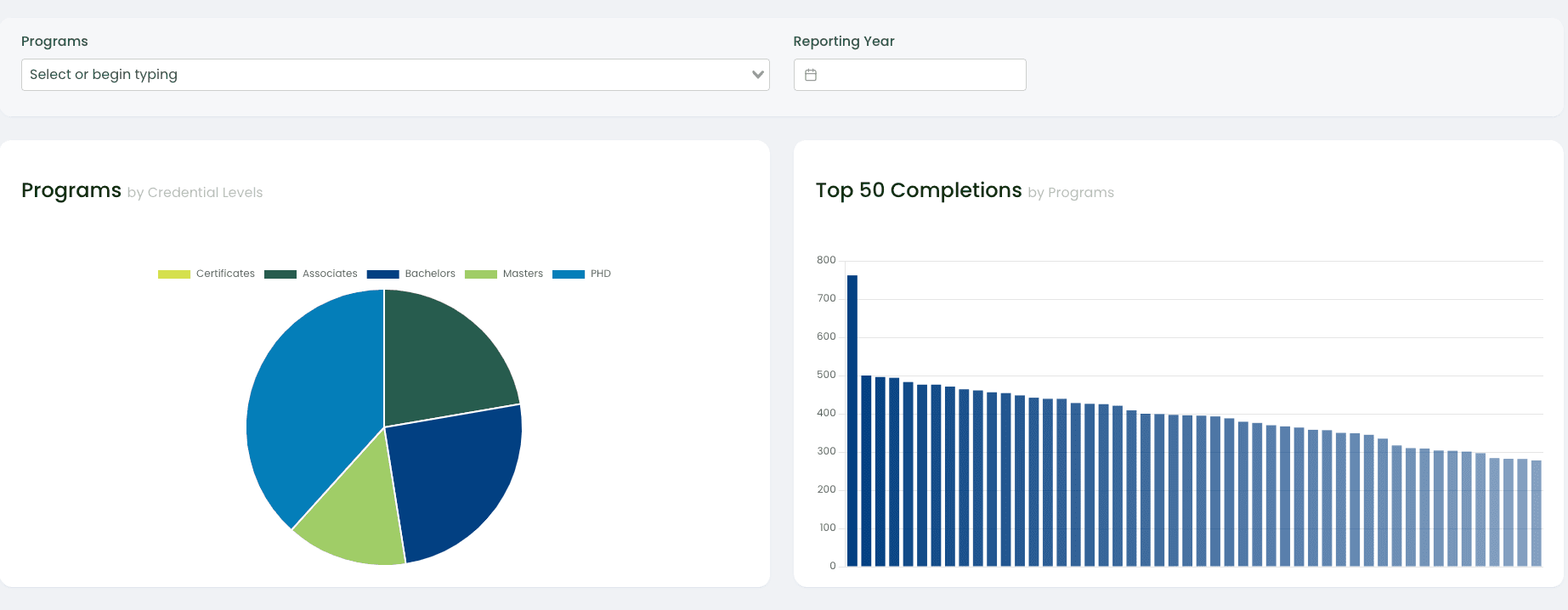Image resolution: width=1568 pixels, height=610 pixels.
Task: Select the navy Bachelors pie slice
Action: pyautogui.click(x=459, y=480)
